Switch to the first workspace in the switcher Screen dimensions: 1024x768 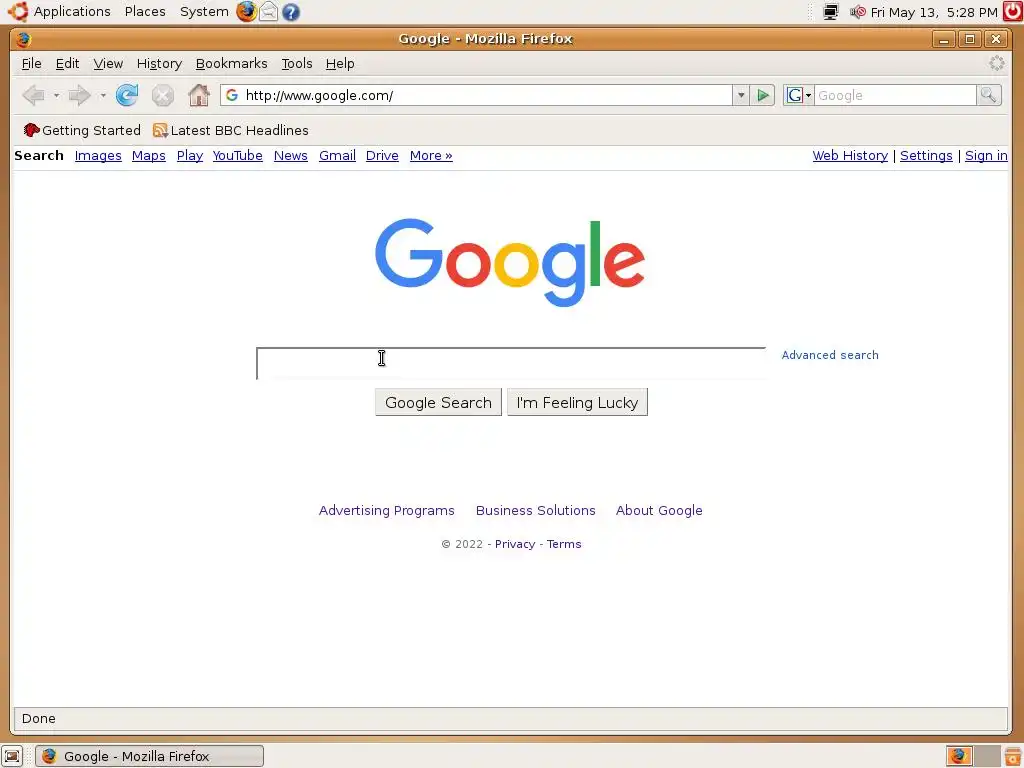pos(959,756)
